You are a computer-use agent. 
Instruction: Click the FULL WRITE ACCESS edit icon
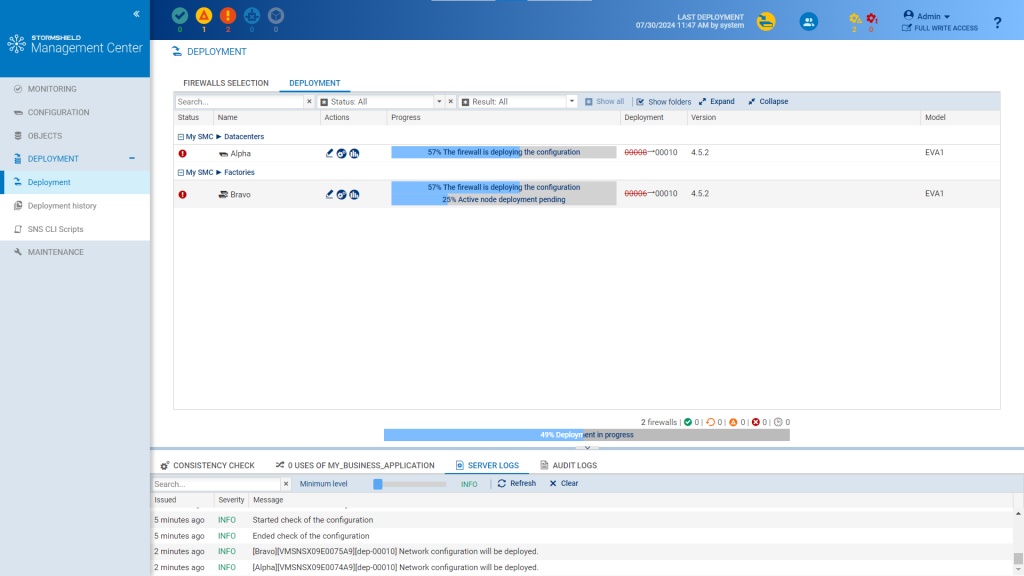coord(906,28)
